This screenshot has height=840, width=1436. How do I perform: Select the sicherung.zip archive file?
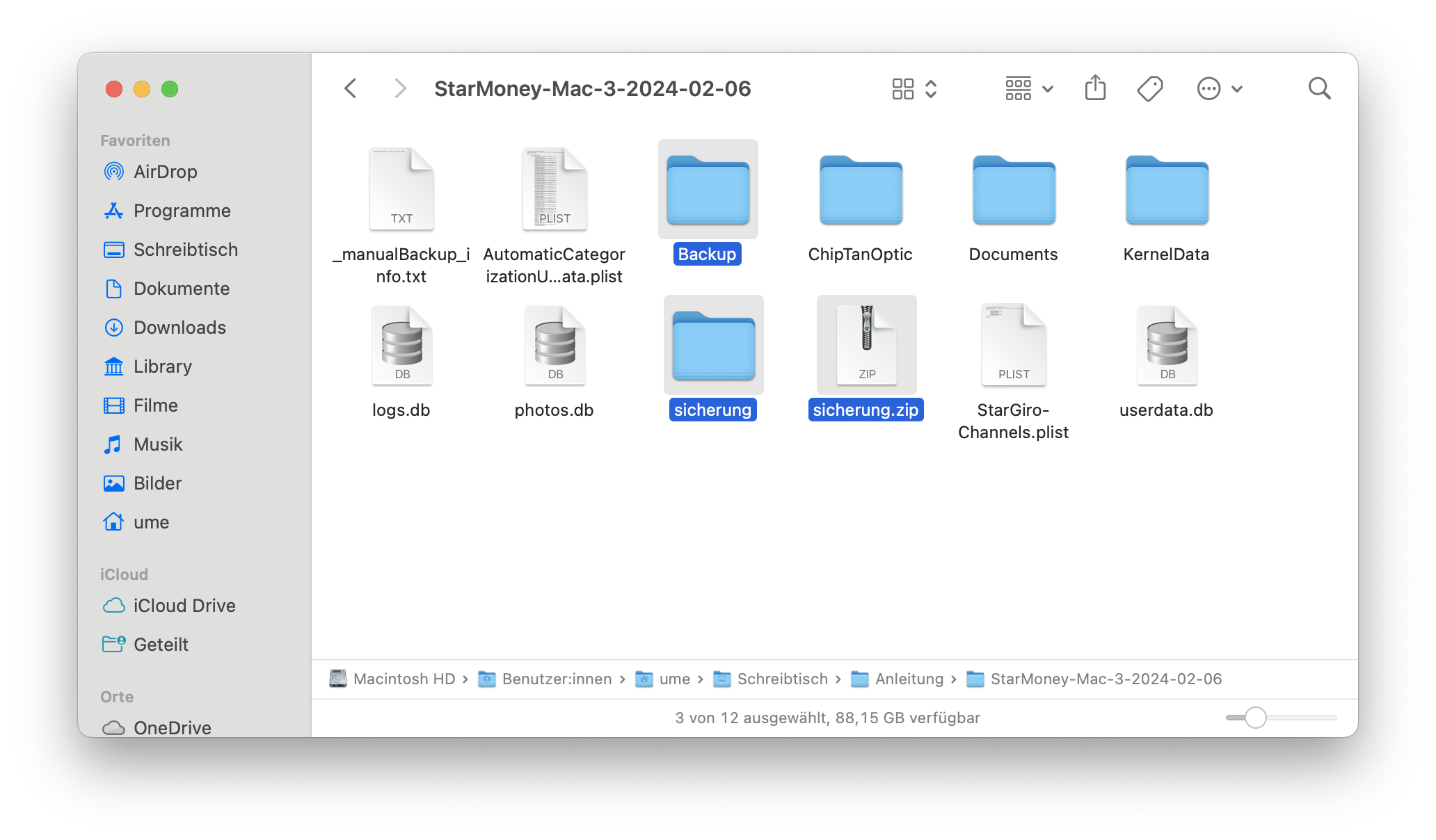click(866, 346)
